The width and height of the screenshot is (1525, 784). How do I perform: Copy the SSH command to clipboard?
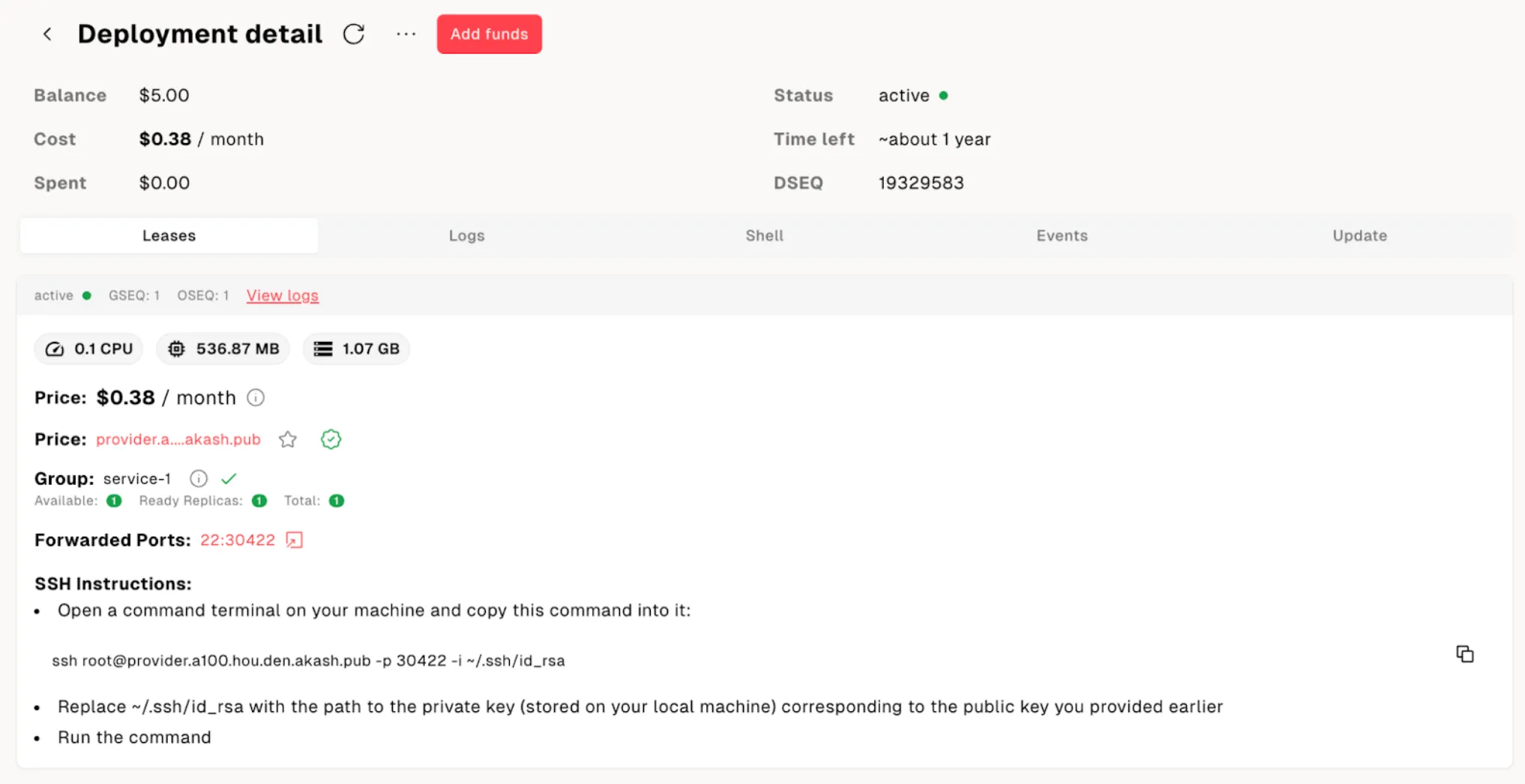click(1464, 654)
